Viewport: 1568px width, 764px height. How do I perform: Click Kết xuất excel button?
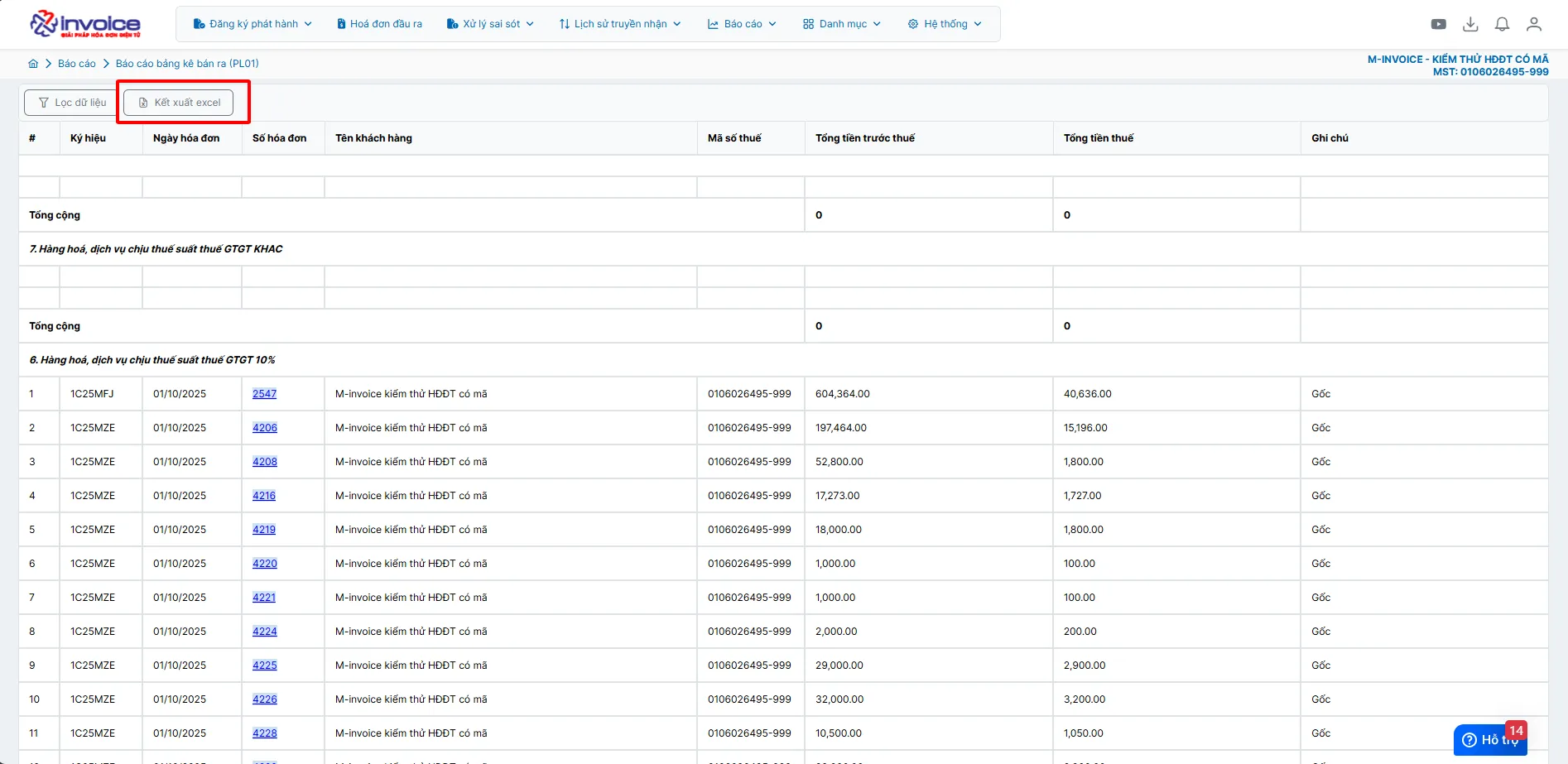pos(178,103)
